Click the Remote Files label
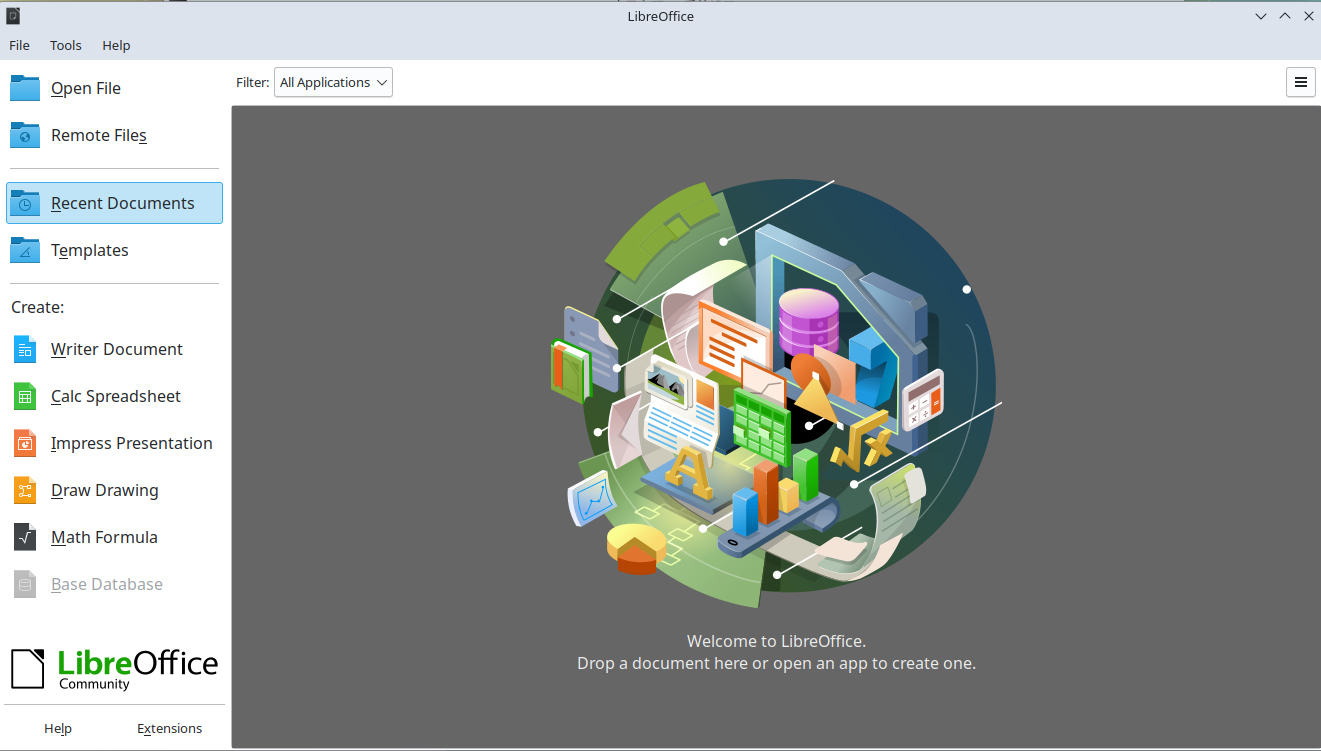 (x=99, y=135)
